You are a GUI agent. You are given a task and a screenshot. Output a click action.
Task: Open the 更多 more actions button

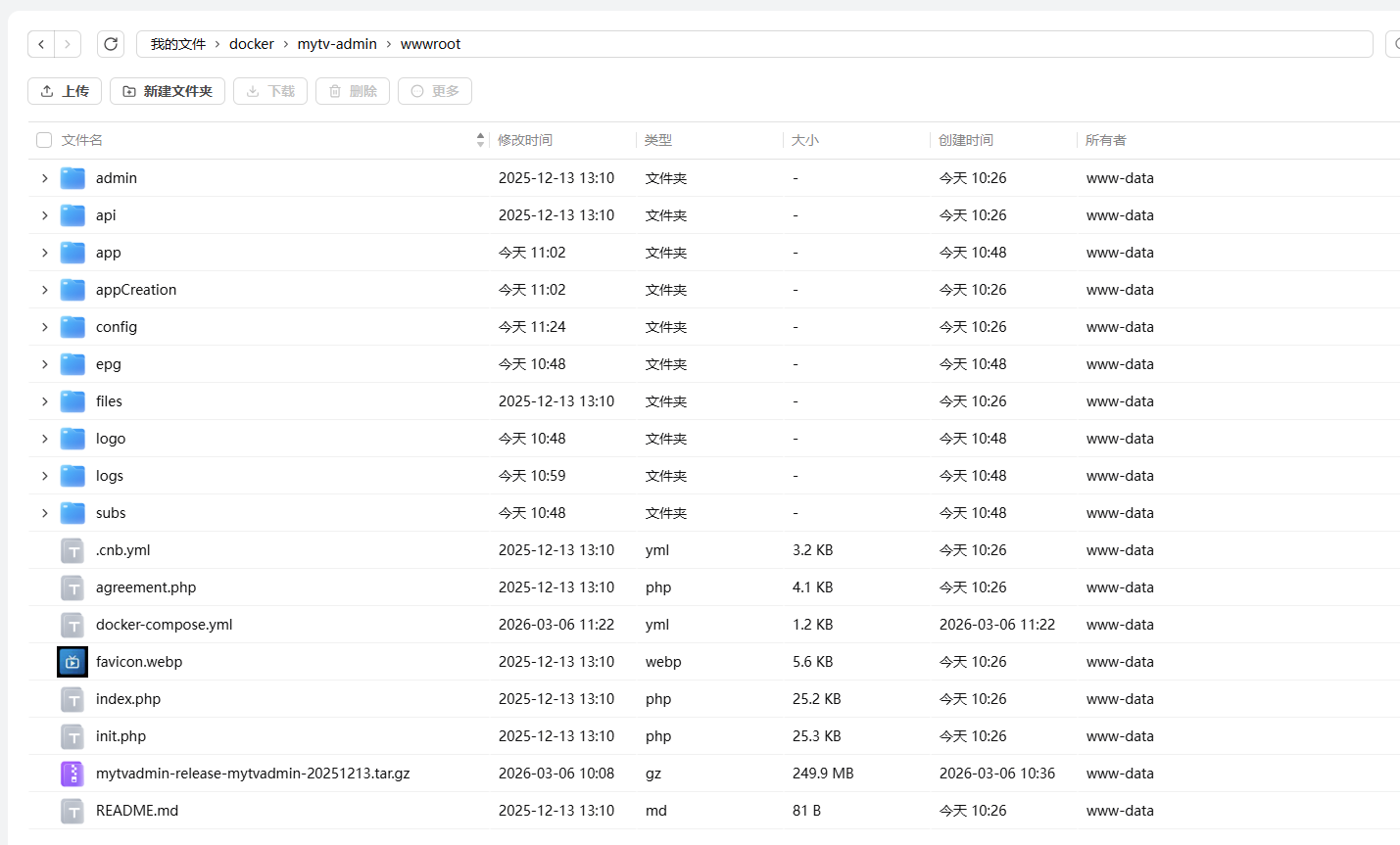click(435, 91)
